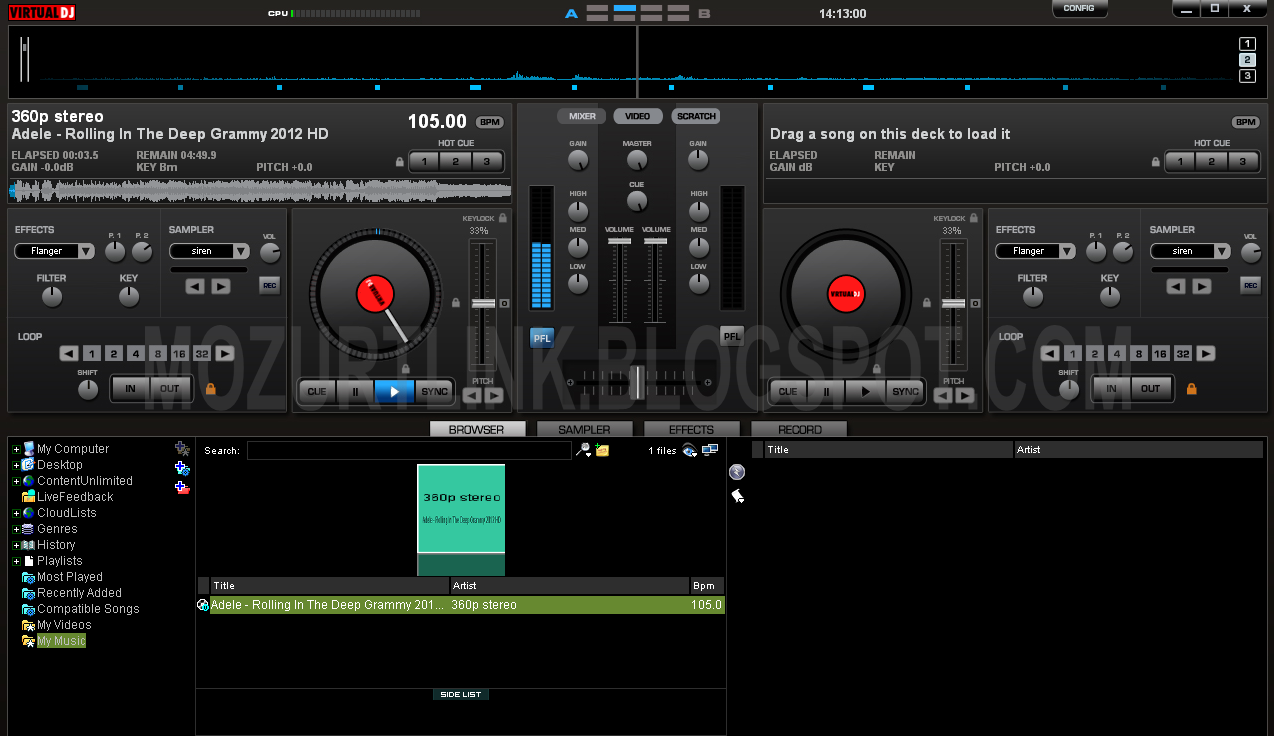Image resolution: width=1274 pixels, height=736 pixels.
Task: Open left deck siren sampler dropdown
Action: pos(209,251)
